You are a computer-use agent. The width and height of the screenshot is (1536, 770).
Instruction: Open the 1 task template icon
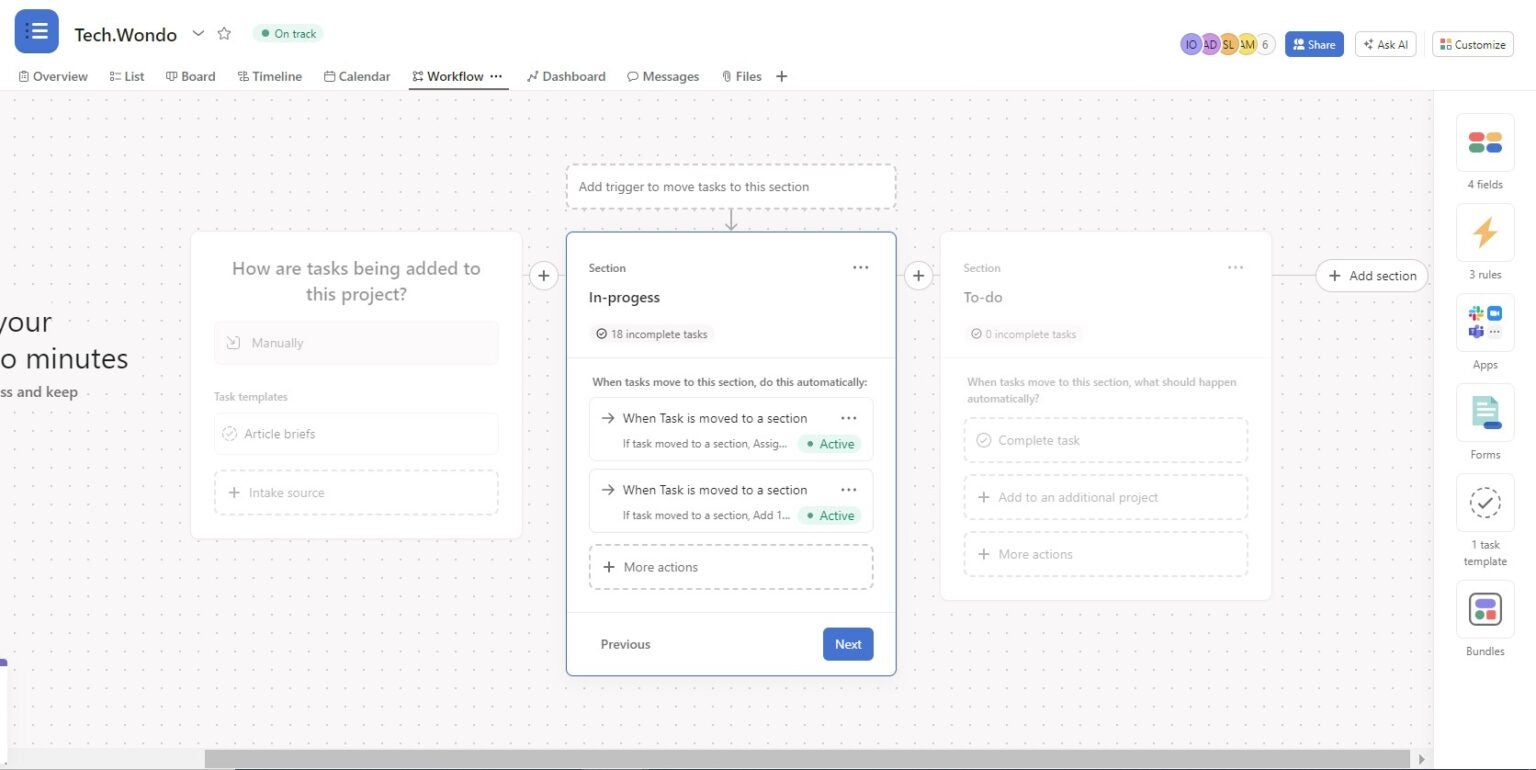(1484, 503)
